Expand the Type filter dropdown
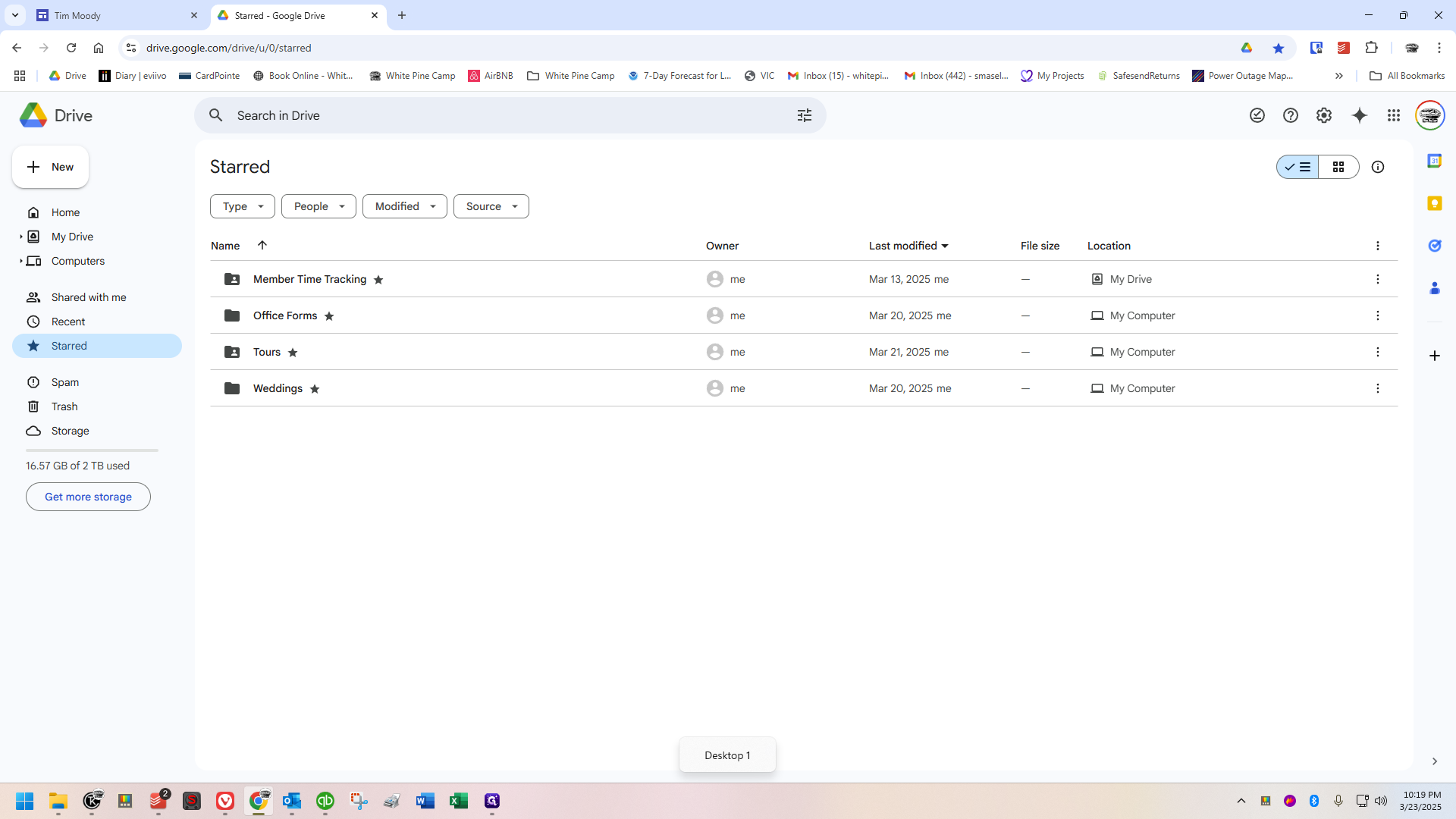This screenshot has height=819, width=1456. [242, 206]
